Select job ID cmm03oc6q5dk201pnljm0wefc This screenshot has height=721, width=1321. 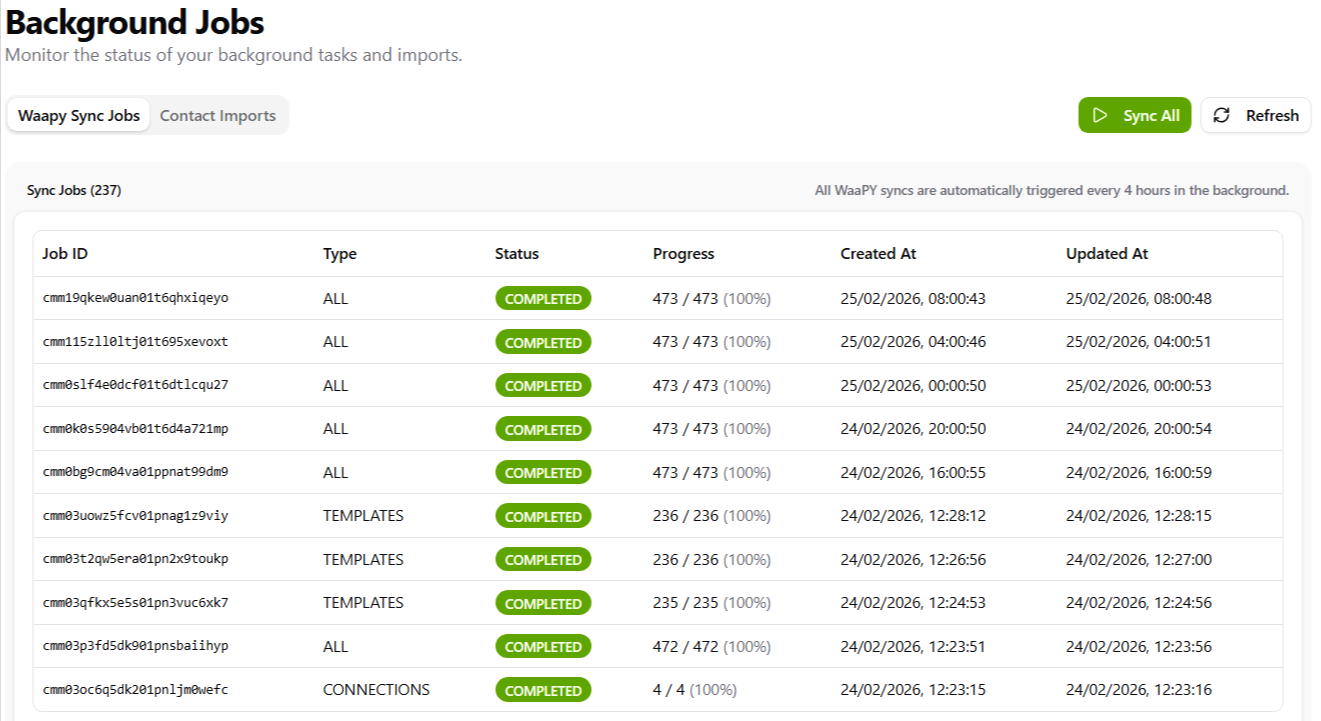136,690
